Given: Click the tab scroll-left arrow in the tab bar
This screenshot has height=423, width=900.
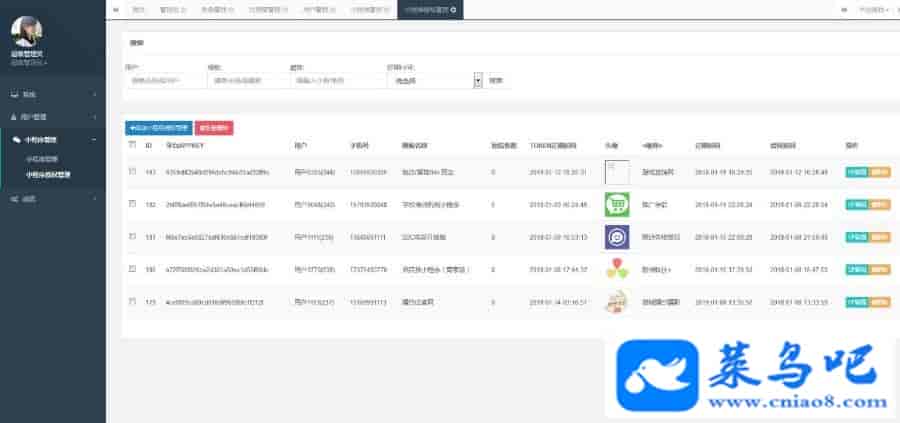Looking at the screenshot, I should [x=116, y=9].
